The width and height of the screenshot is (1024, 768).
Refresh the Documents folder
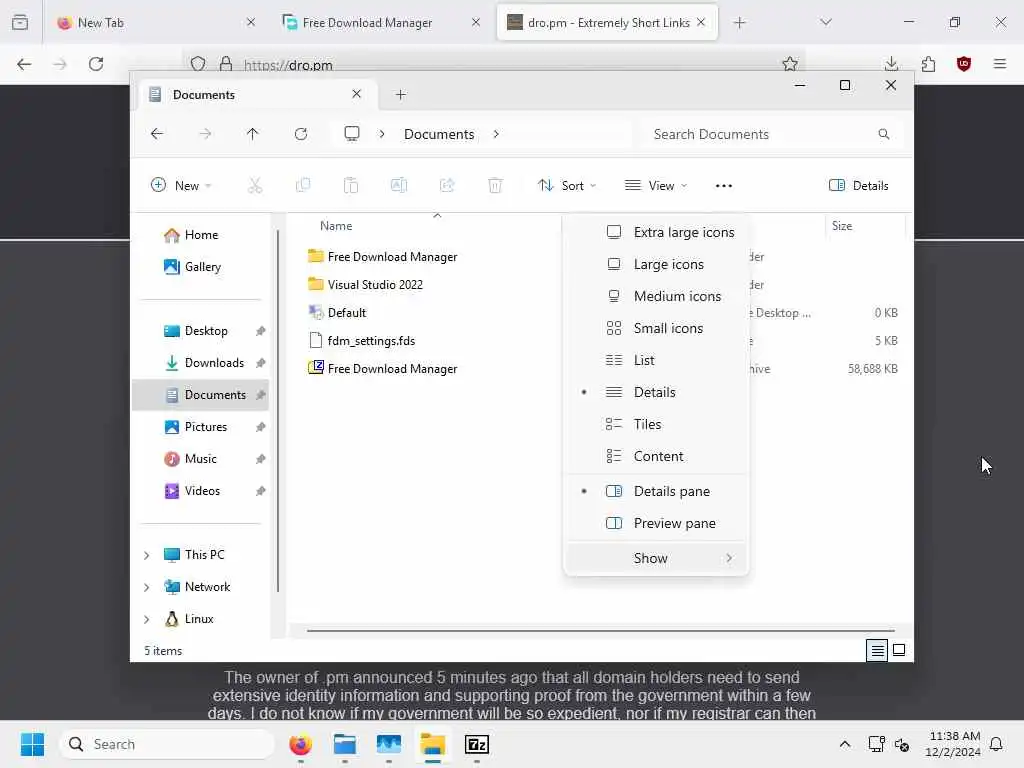(x=301, y=134)
